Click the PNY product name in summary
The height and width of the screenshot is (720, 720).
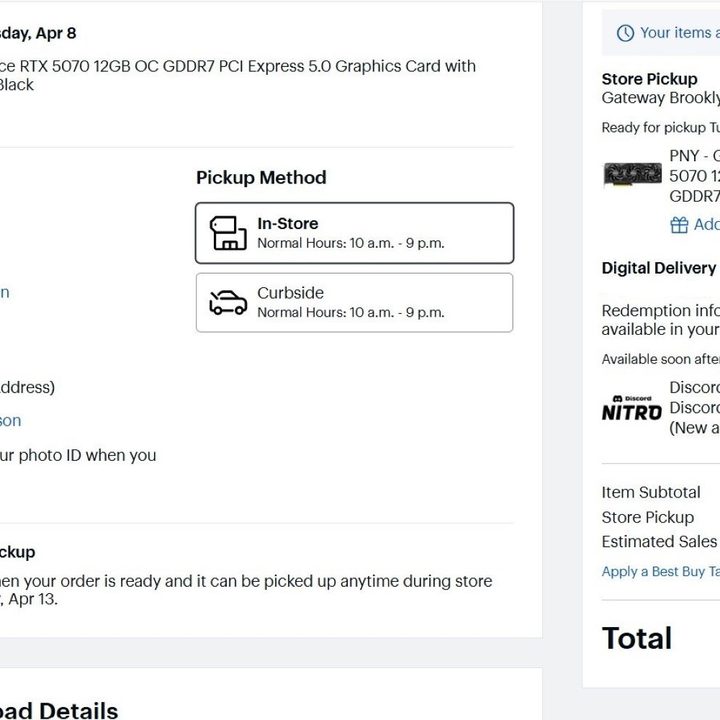pyautogui.click(x=694, y=176)
